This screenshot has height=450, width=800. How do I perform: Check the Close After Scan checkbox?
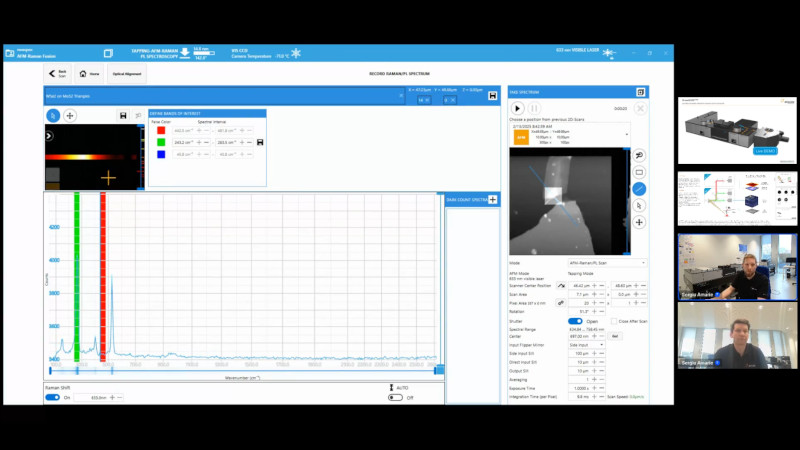613,321
